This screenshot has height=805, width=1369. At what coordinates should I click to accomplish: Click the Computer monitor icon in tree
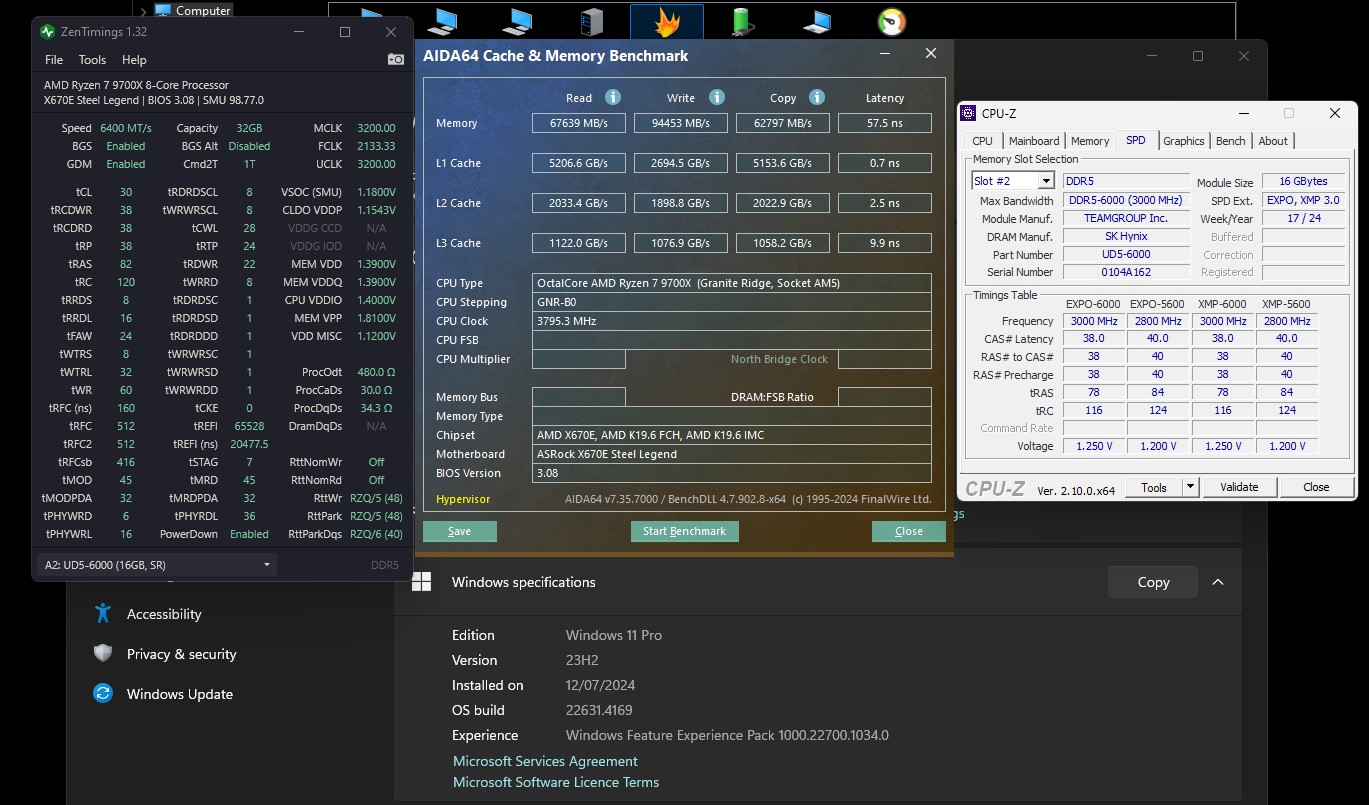[163, 11]
